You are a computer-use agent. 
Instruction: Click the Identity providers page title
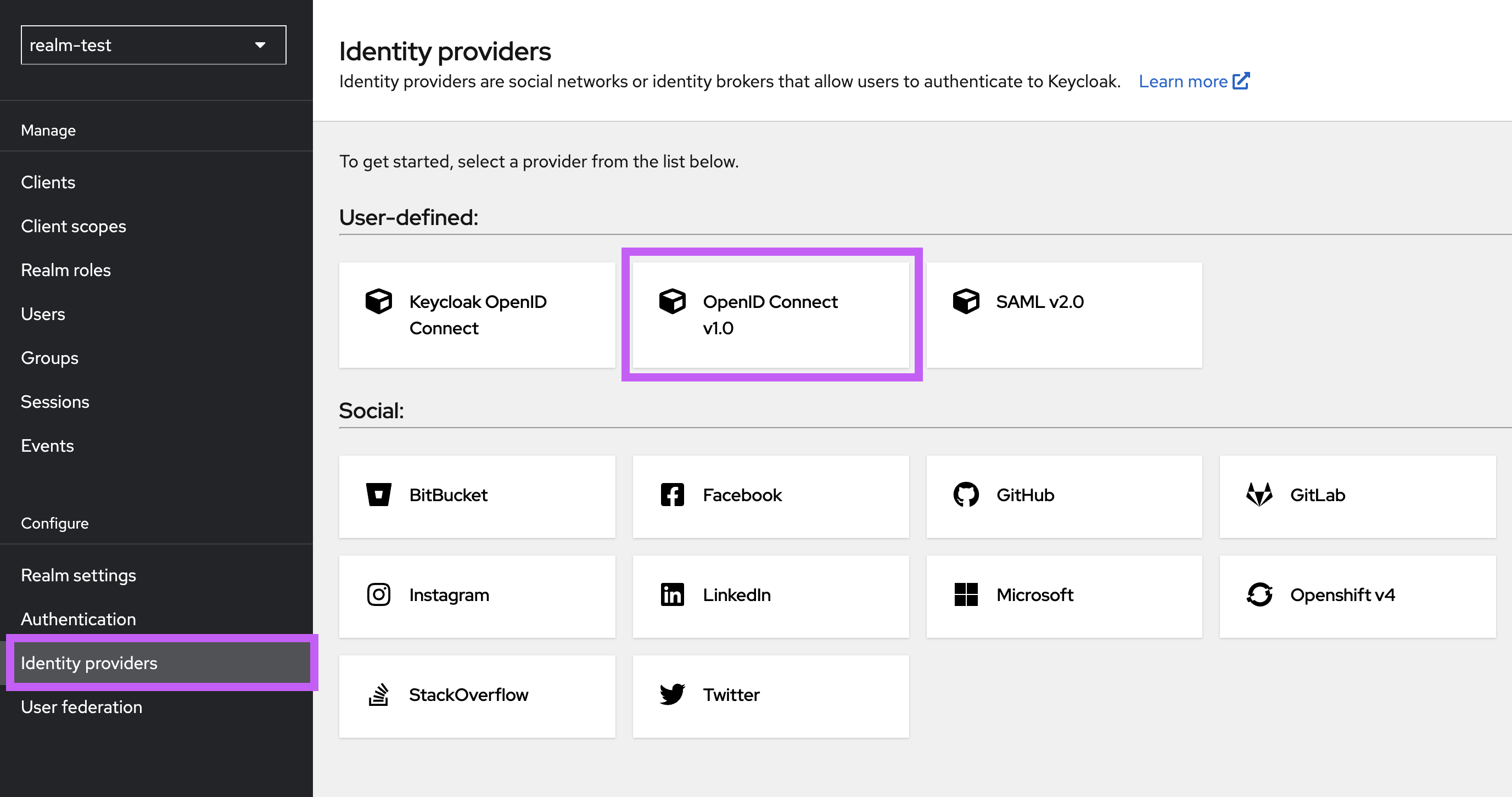[x=445, y=52]
